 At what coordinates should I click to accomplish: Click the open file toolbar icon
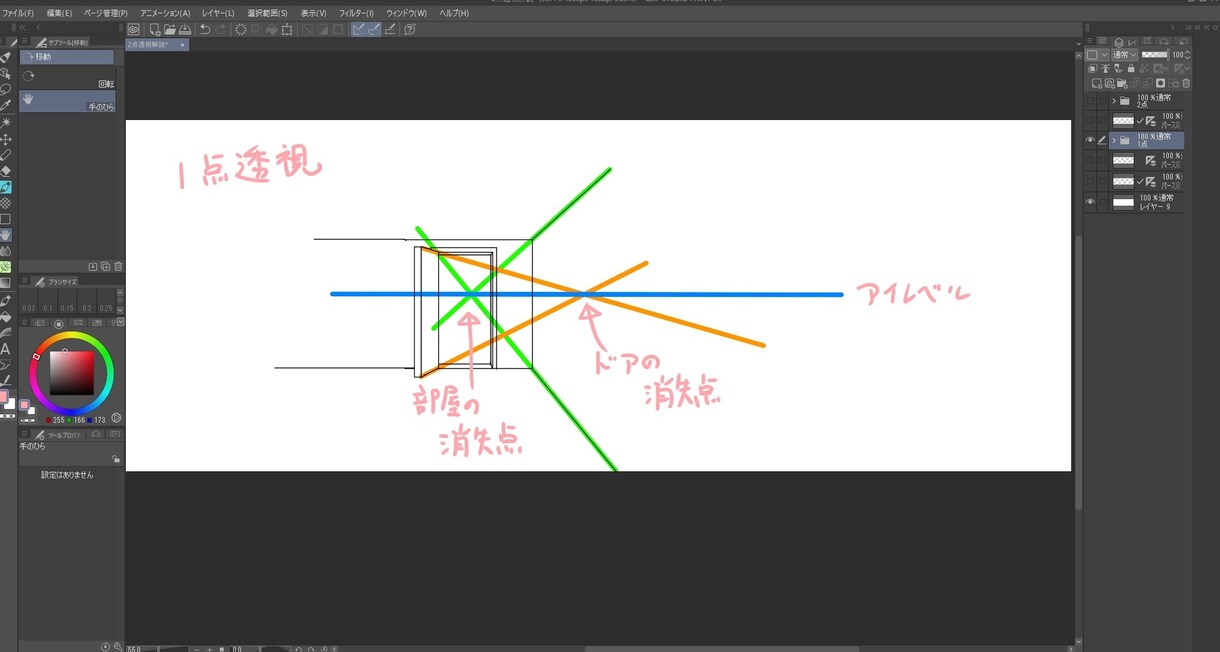170,30
